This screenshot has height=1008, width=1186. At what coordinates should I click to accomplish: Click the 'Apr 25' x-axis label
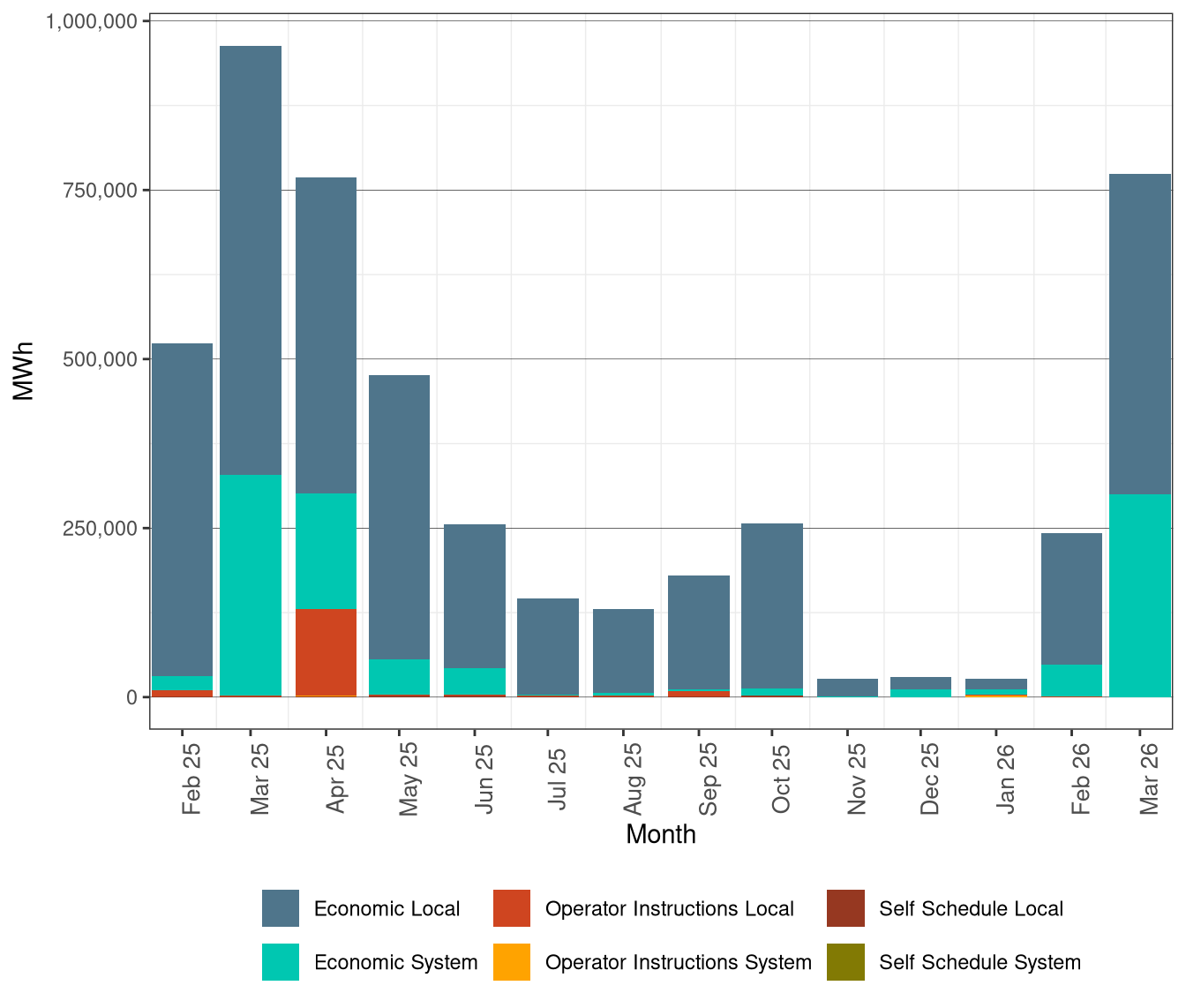(x=335, y=779)
